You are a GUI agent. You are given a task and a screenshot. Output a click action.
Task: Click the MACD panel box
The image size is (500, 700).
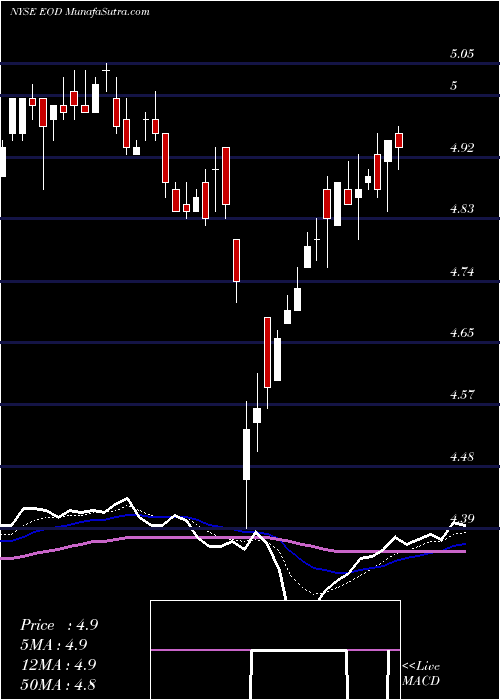275,650
